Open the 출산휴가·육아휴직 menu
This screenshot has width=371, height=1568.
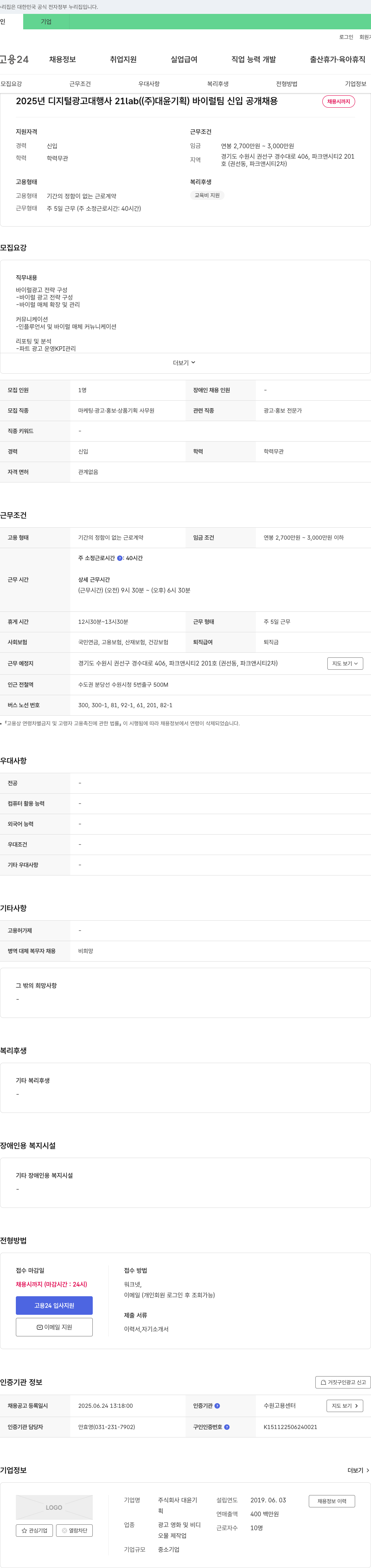(x=337, y=59)
